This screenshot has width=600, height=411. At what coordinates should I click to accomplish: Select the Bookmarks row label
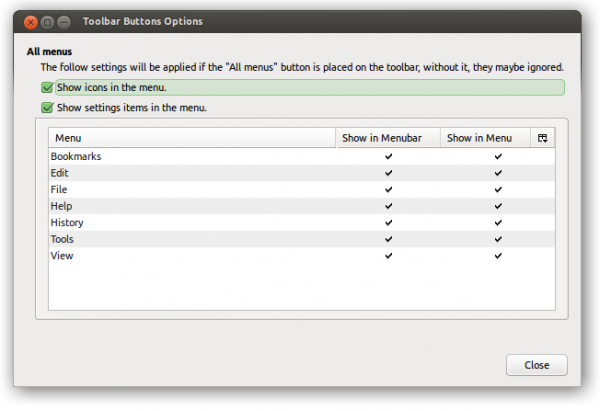pyautogui.click(x=76, y=156)
